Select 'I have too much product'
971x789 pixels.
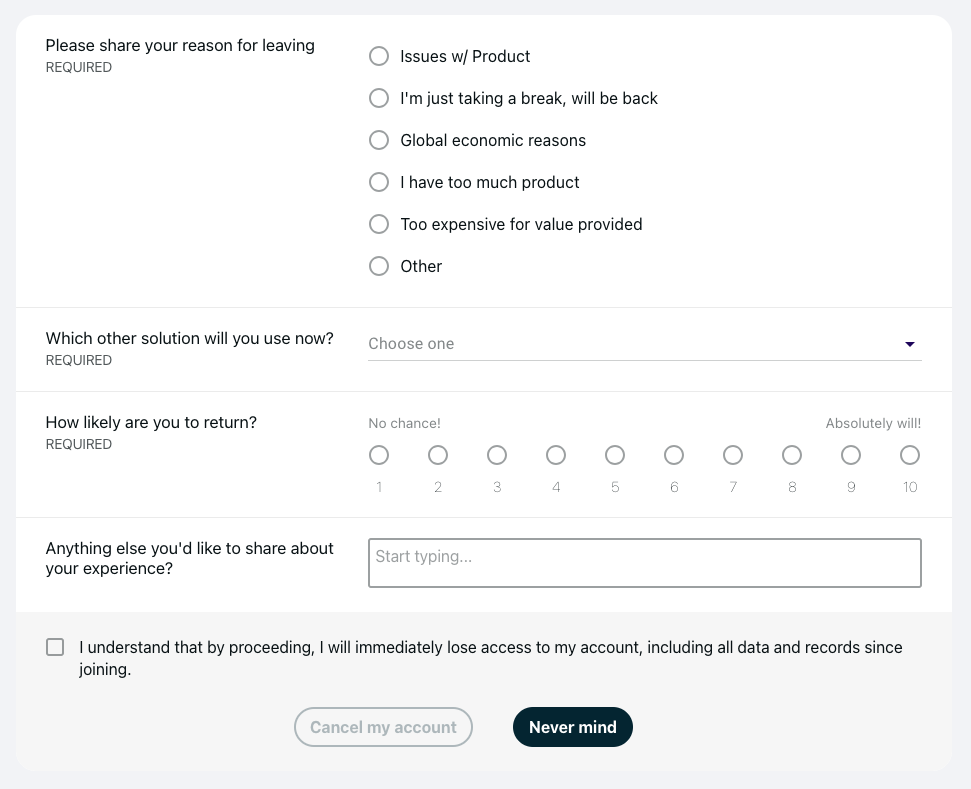pos(379,182)
